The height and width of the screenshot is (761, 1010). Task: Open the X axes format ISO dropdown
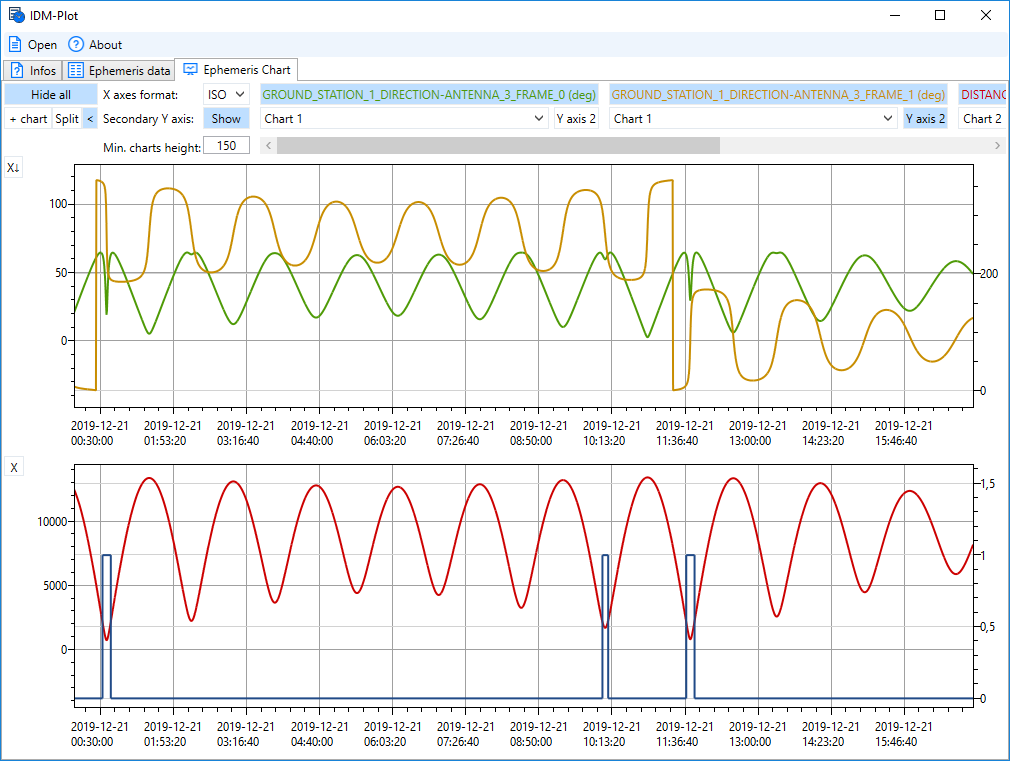[226, 95]
